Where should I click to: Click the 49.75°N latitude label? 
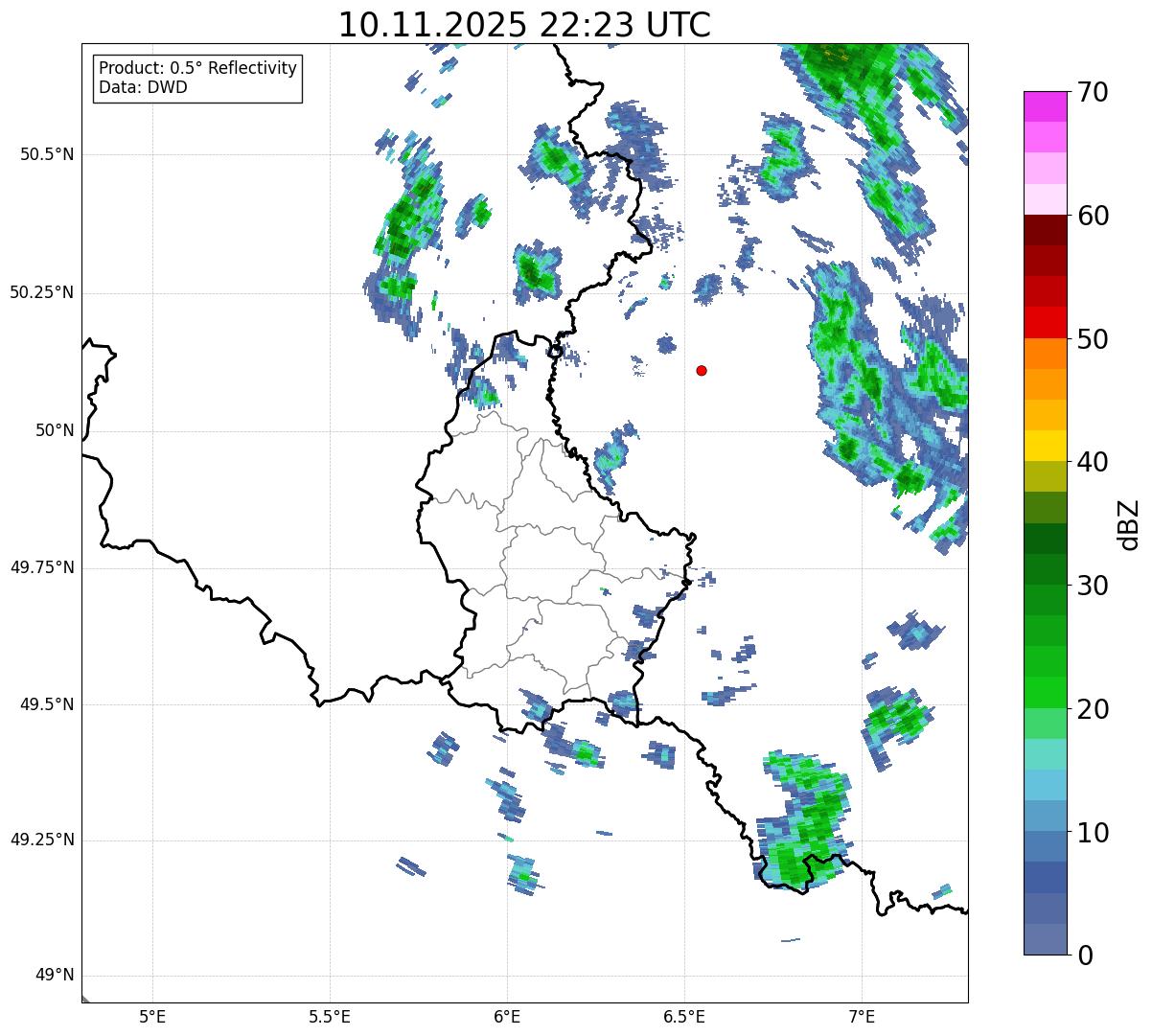41,568
